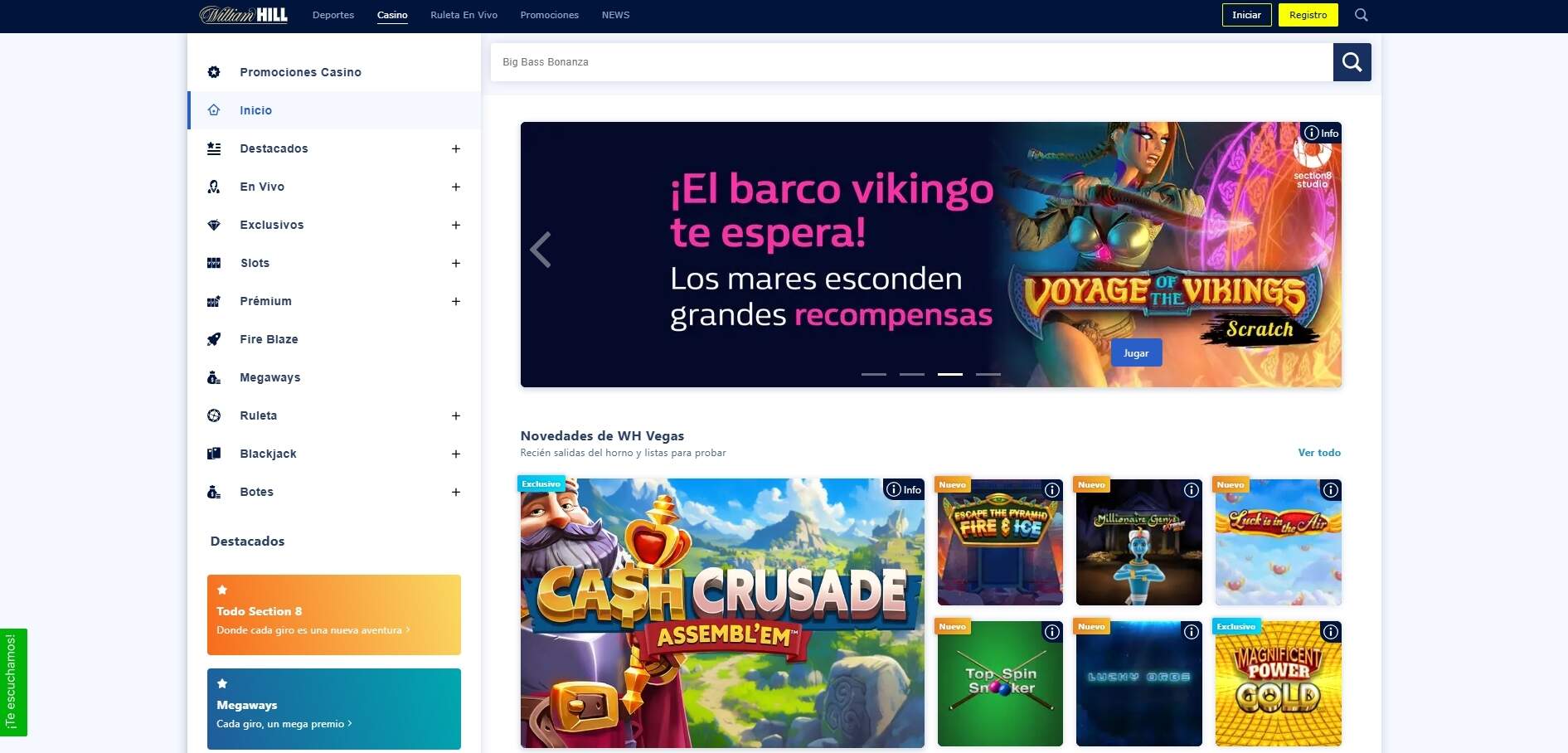The width and height of the screenshot is (1568, 753).
Task: Click the header magnifier search icon
Action: click(x=1361, y=15)
